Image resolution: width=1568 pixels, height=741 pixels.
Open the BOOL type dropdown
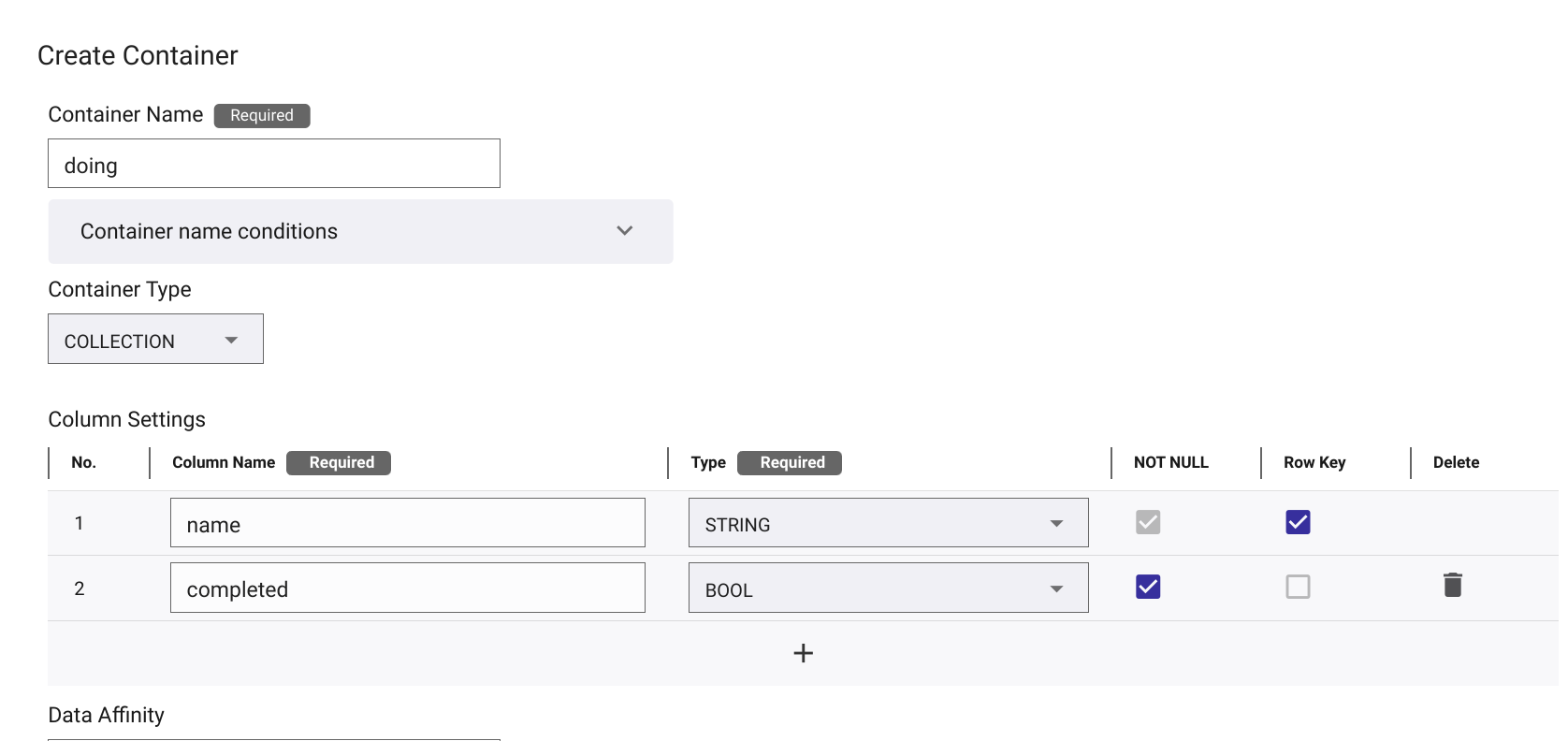pyautogui.click(x=888, y=588)
